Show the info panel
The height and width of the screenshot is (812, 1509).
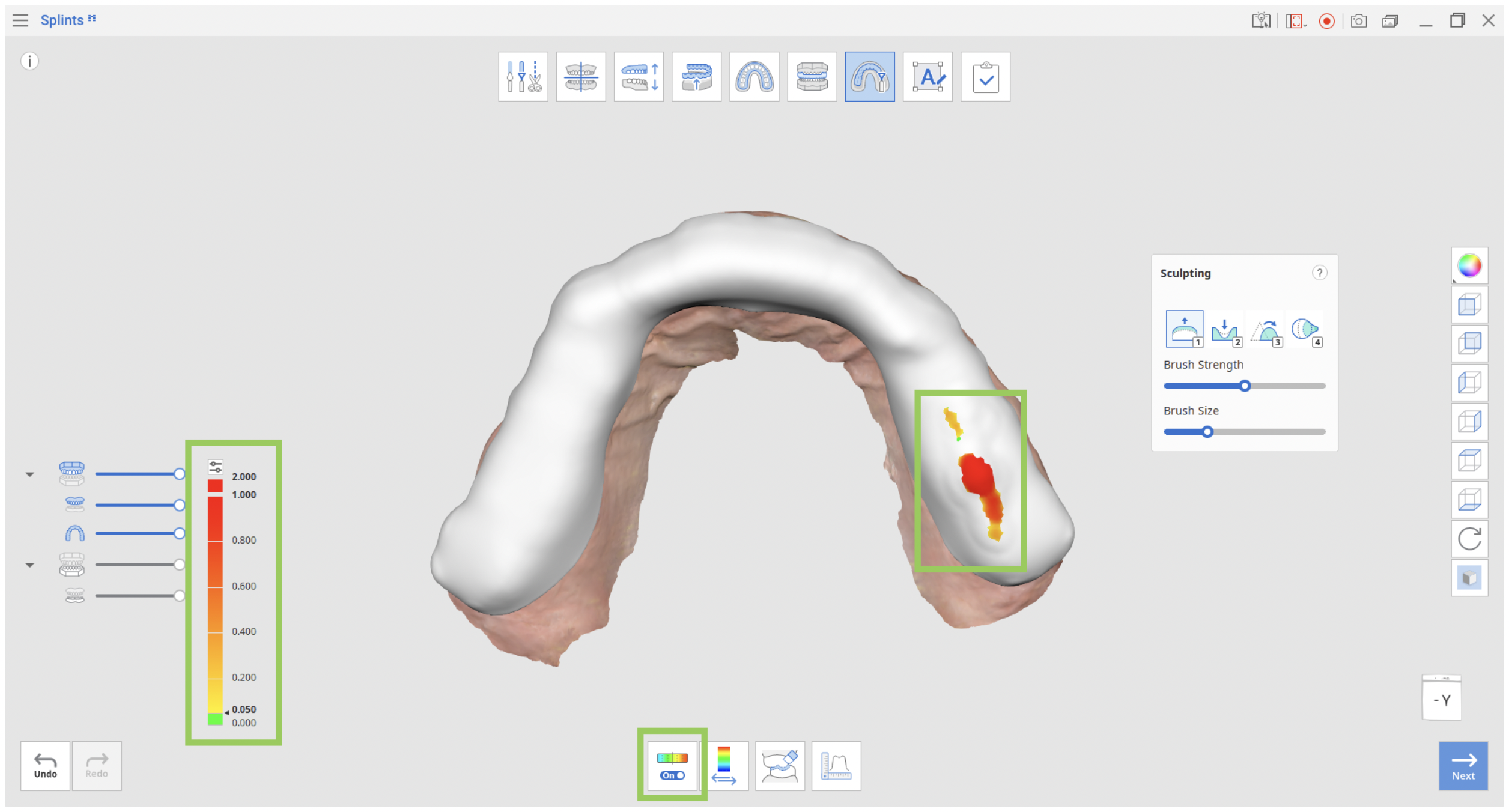[30, 61]
